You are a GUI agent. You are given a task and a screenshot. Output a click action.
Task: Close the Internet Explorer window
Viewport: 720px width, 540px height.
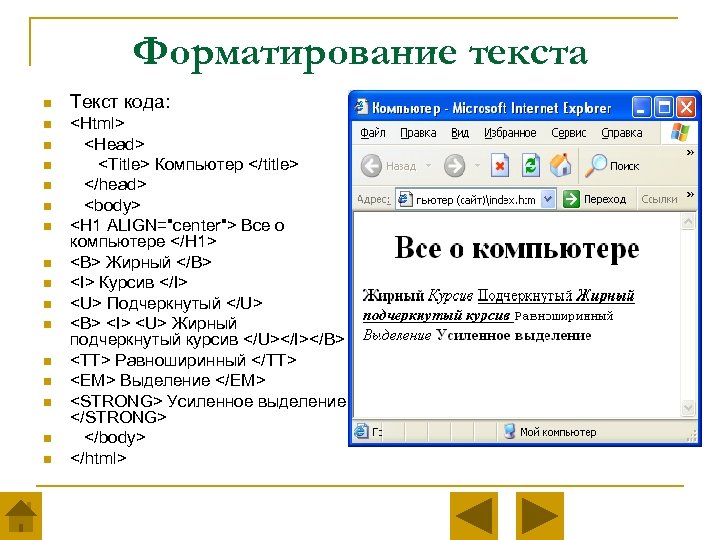point(686,107)
